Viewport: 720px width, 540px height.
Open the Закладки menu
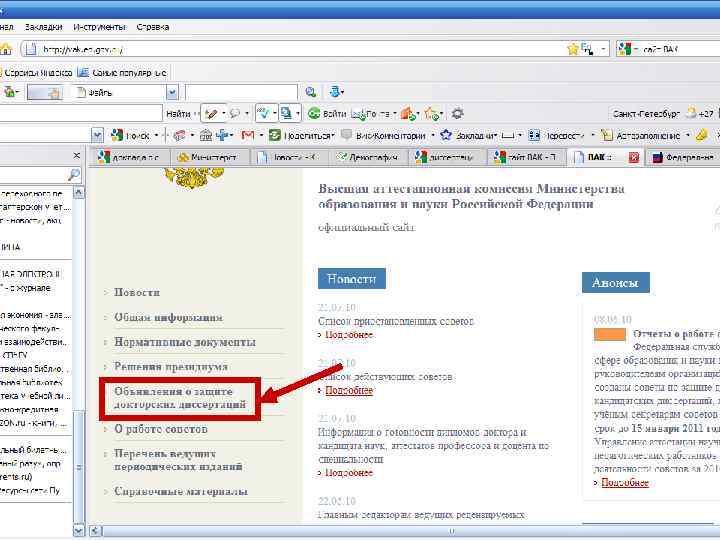(x=44, y=27)
